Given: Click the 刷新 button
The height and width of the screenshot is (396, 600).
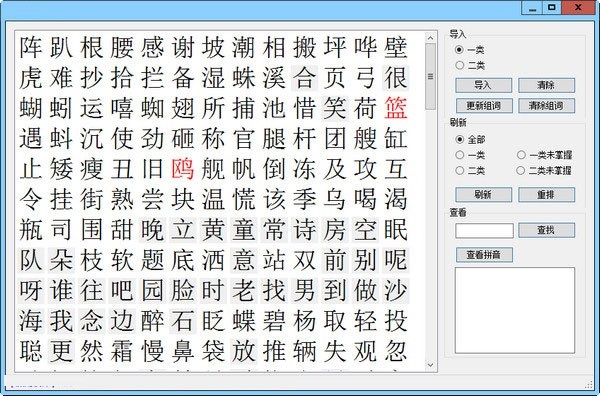Looking at the screenshot, I should point(483,194).
